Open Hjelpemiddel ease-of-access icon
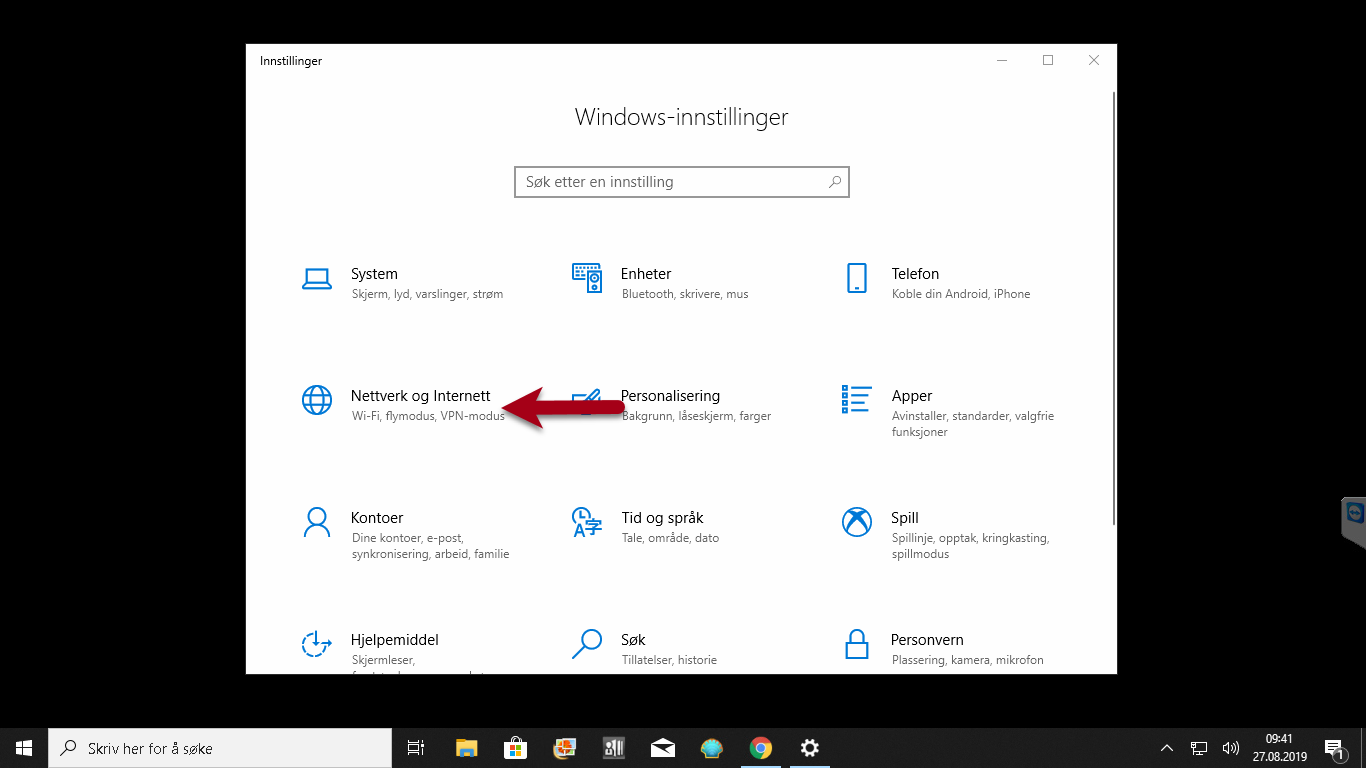 click(x=316, y=644)
